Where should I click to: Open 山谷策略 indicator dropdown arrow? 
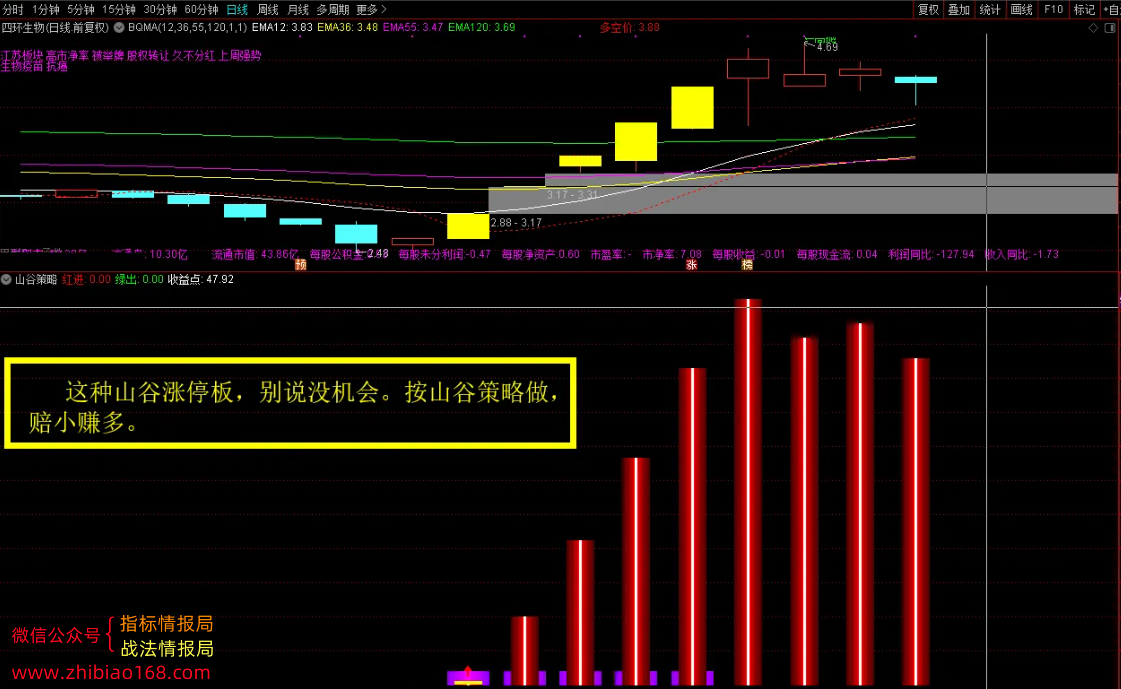coord(6,279)
